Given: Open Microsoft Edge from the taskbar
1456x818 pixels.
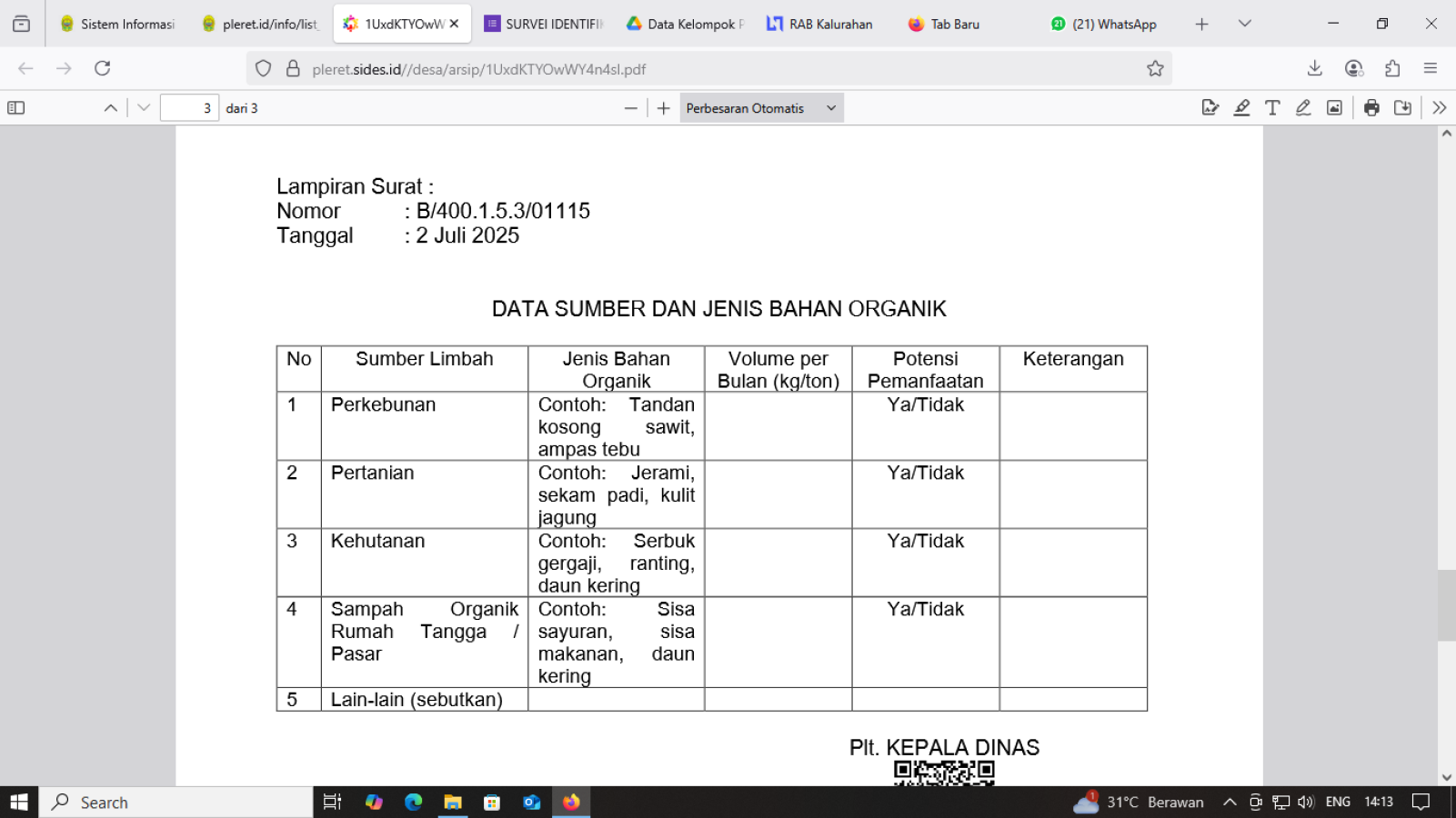Looking at the screenshot, I should [414, 803].
